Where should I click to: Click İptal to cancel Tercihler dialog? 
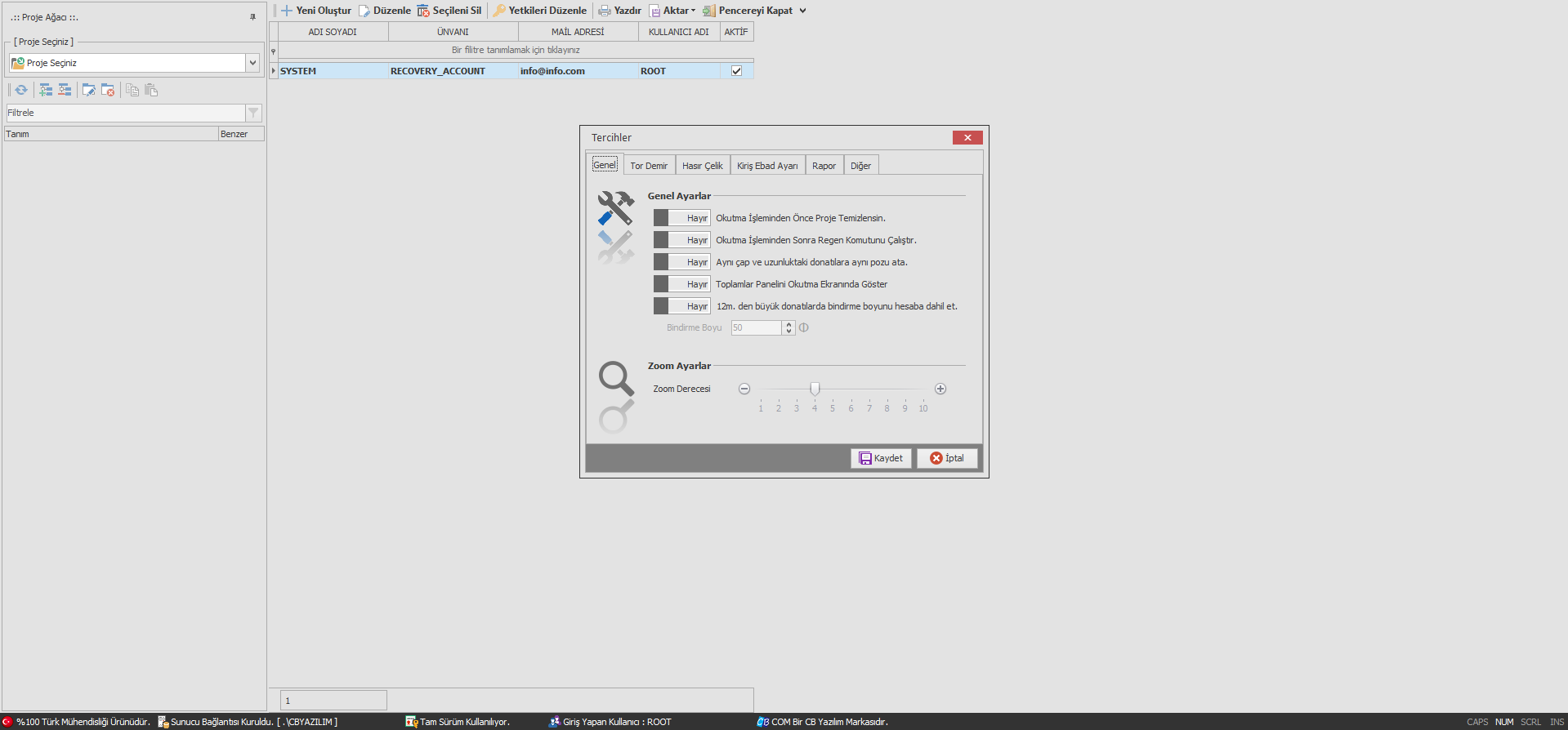click(947, 458)
